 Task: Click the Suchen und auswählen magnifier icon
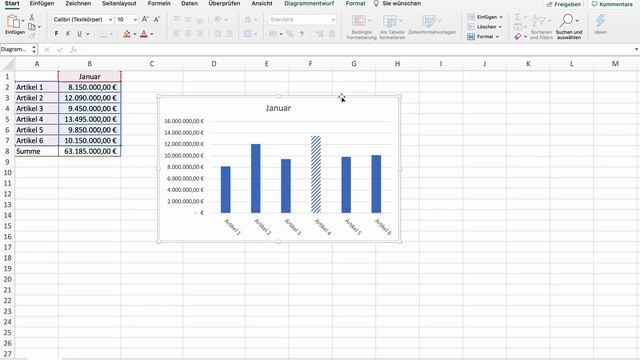click(567, 20)
